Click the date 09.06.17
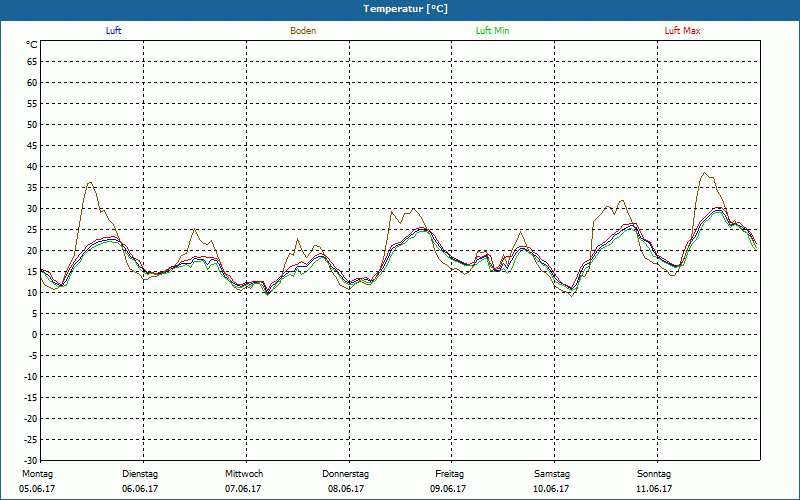Image resolution: width=800 pixels, height=500 pixels. click(448, 489)
